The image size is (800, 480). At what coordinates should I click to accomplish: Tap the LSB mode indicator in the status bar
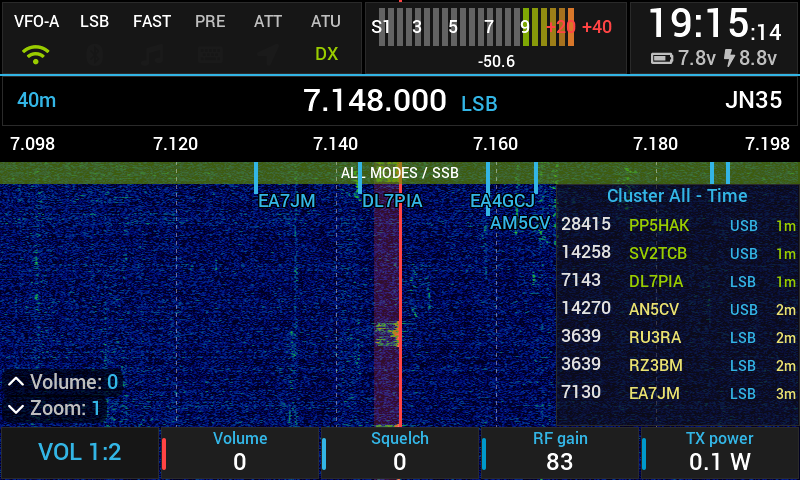point(94,21)
